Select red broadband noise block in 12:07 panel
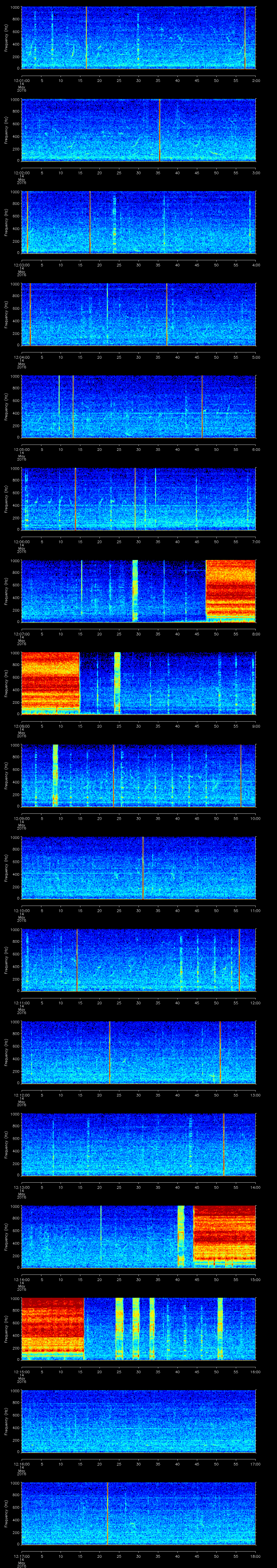This screenshot has height=1568, width=277. pyautogui.click(x=231, y=590)
